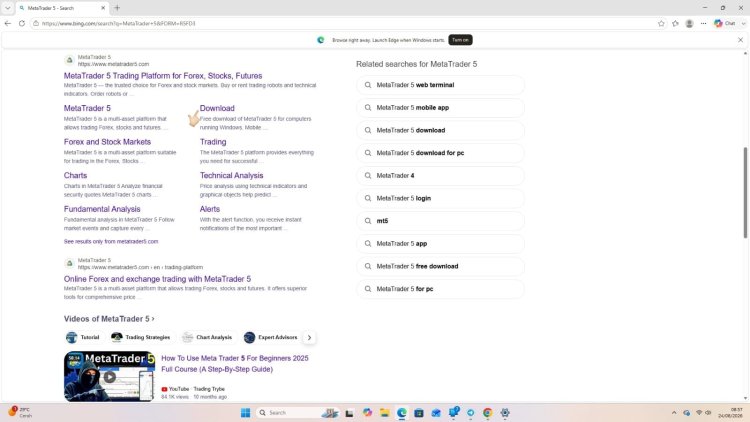Open the favorites list icon in toolbar
The image size is (750, 422).
tap(675, 23)
